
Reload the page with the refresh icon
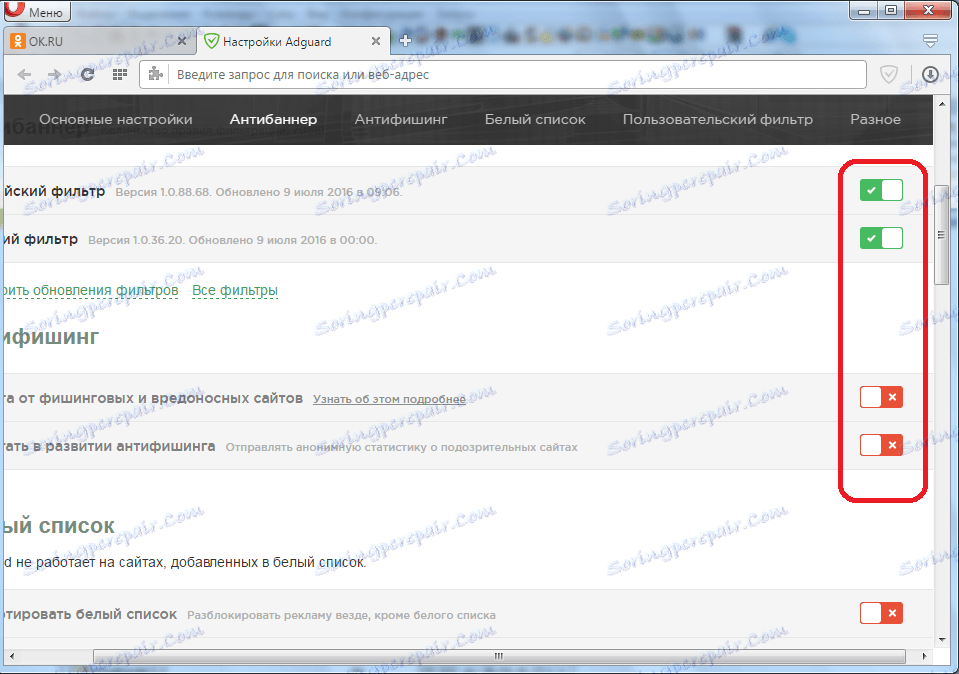(x=87, y=75)
